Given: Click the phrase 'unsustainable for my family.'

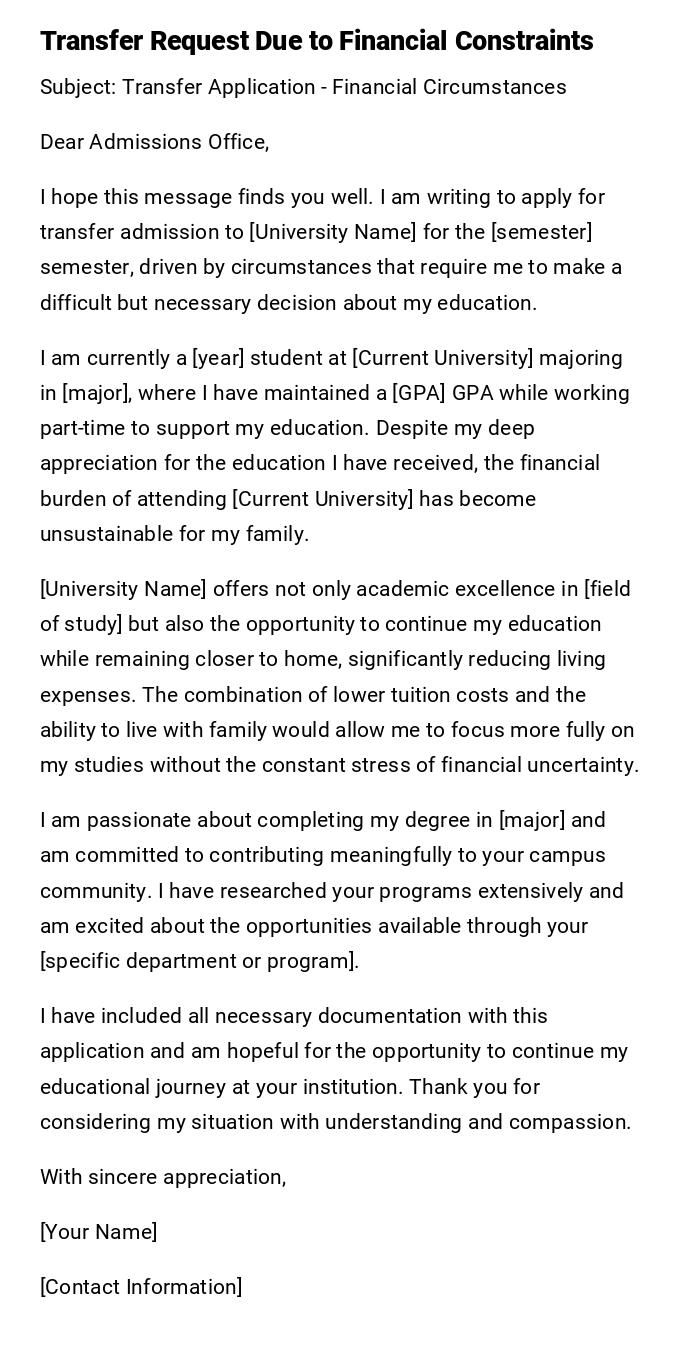Looking at the screenshot, I should pyautogui.click(x=175, y=534).
